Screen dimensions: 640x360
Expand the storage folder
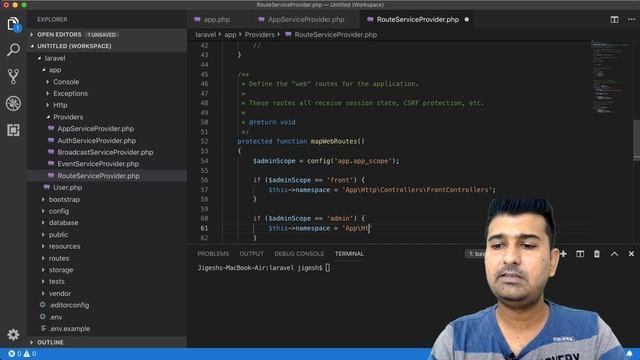point(61,270)
